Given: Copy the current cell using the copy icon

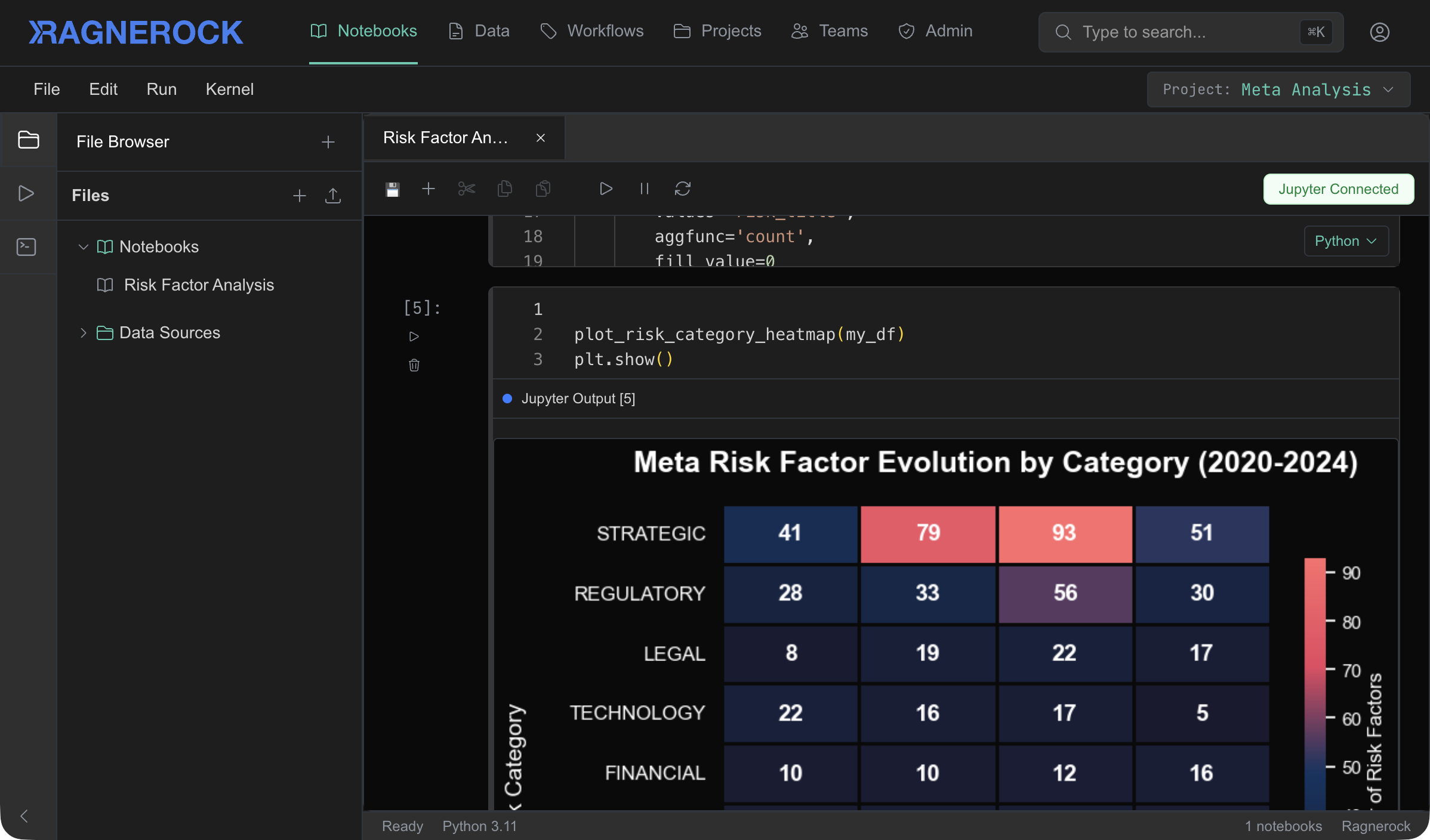Looking at the screenshot, I should [505, 189].
